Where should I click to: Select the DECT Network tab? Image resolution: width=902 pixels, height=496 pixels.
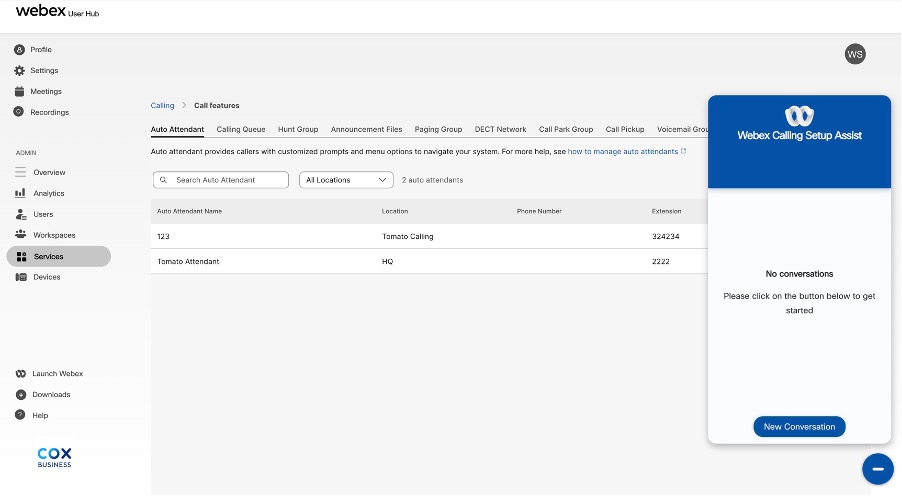(x=500, y=129)
